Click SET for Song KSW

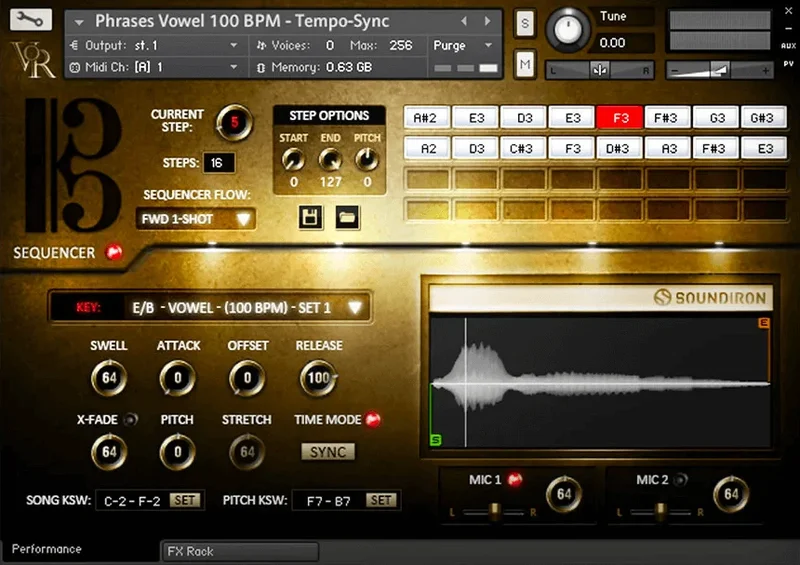click(185, 500)
